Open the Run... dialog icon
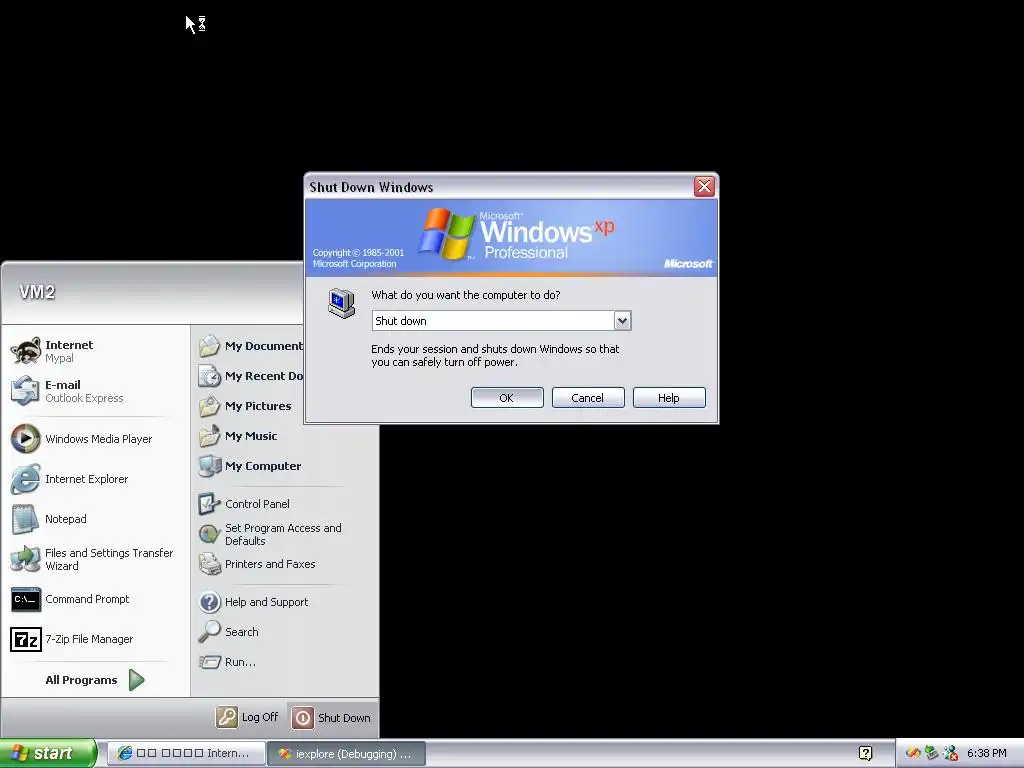1024x768 pixels. pos(210,662)
